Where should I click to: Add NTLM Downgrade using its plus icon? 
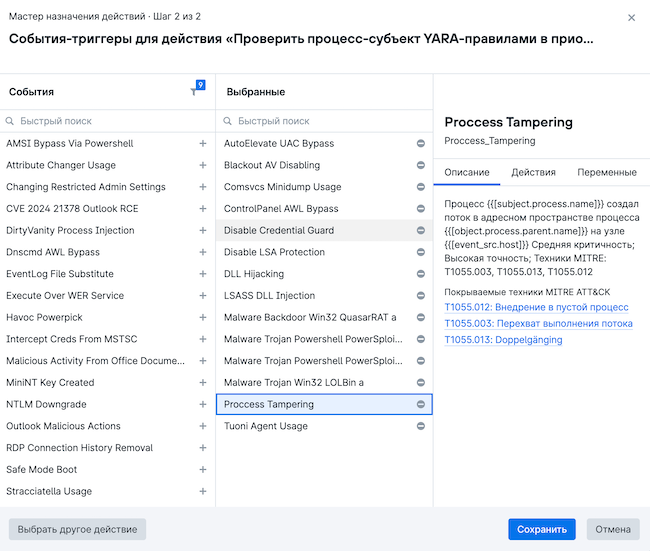click(203, 405)
